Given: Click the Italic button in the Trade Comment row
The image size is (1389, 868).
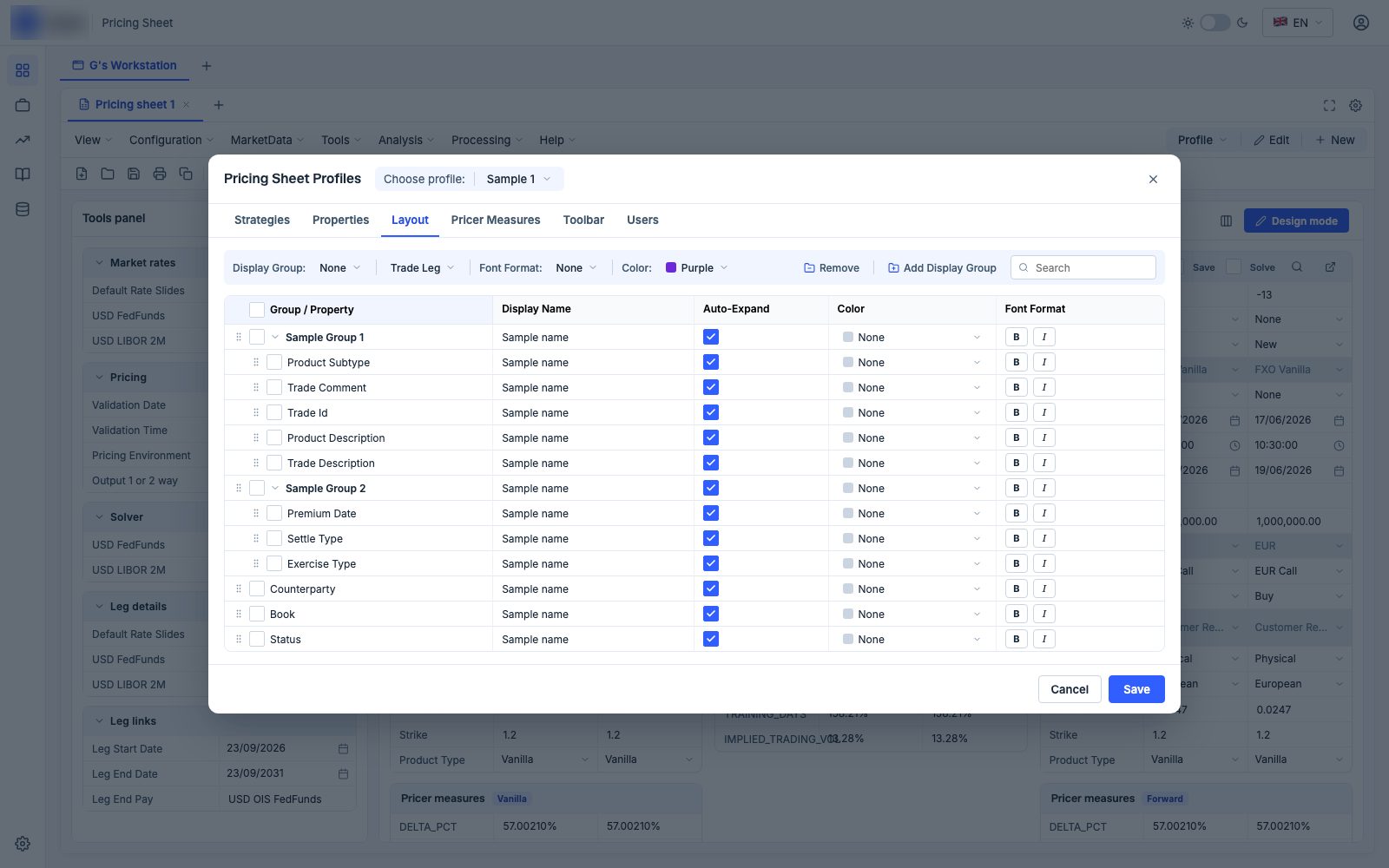Looking at the screenshot, I should tap(1044, 387).
